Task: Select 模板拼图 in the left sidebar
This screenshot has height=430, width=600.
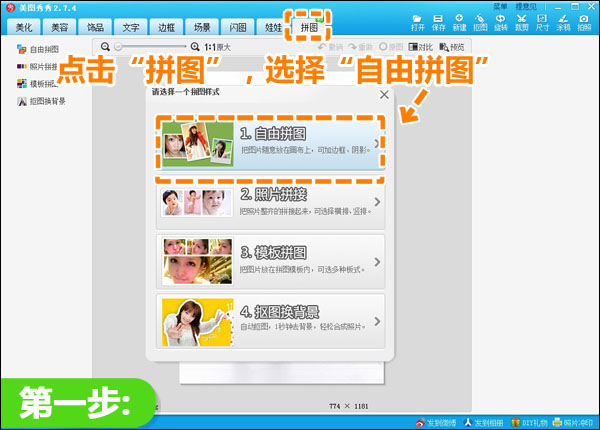Action: (37, 84)
